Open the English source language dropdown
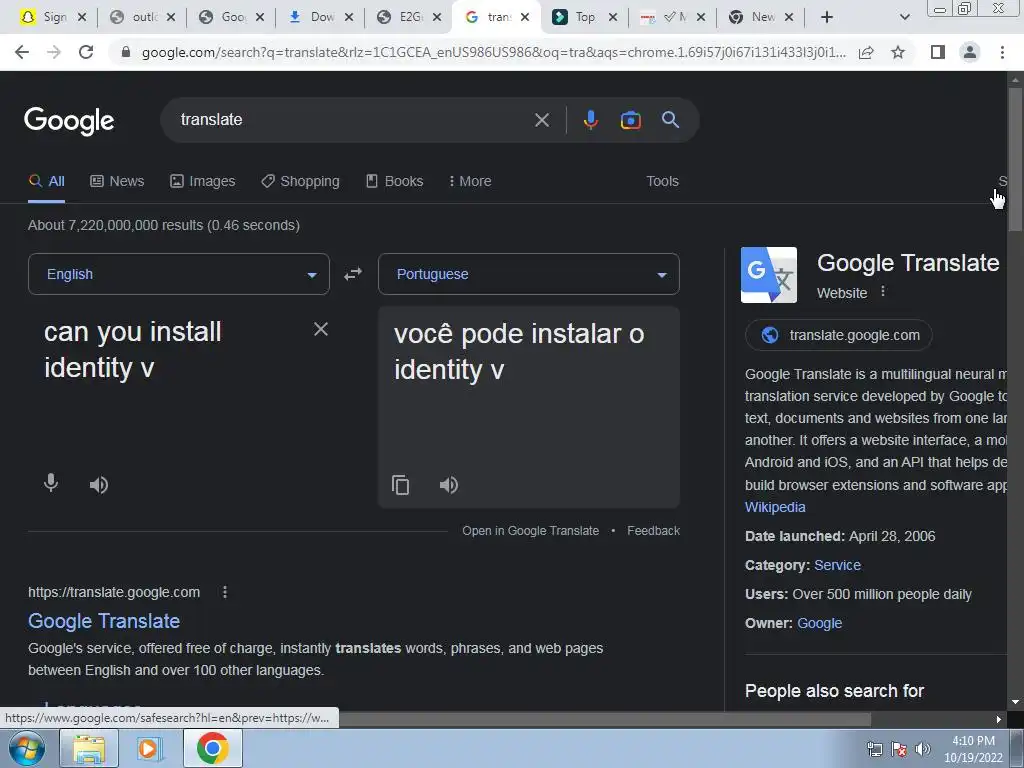The width and height of the screenshot is (1024, 768). [178, 274]
